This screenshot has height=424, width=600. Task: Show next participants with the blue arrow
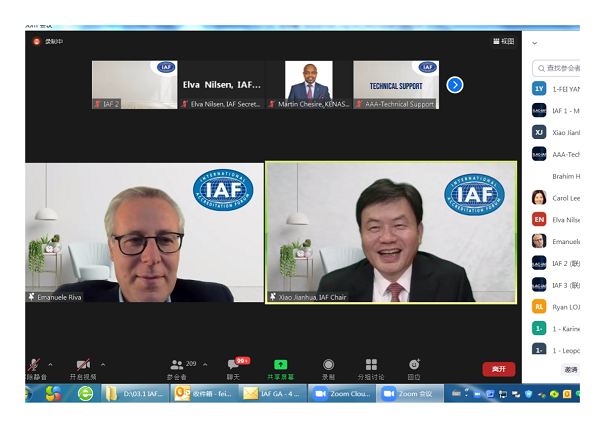coord(455,85)
